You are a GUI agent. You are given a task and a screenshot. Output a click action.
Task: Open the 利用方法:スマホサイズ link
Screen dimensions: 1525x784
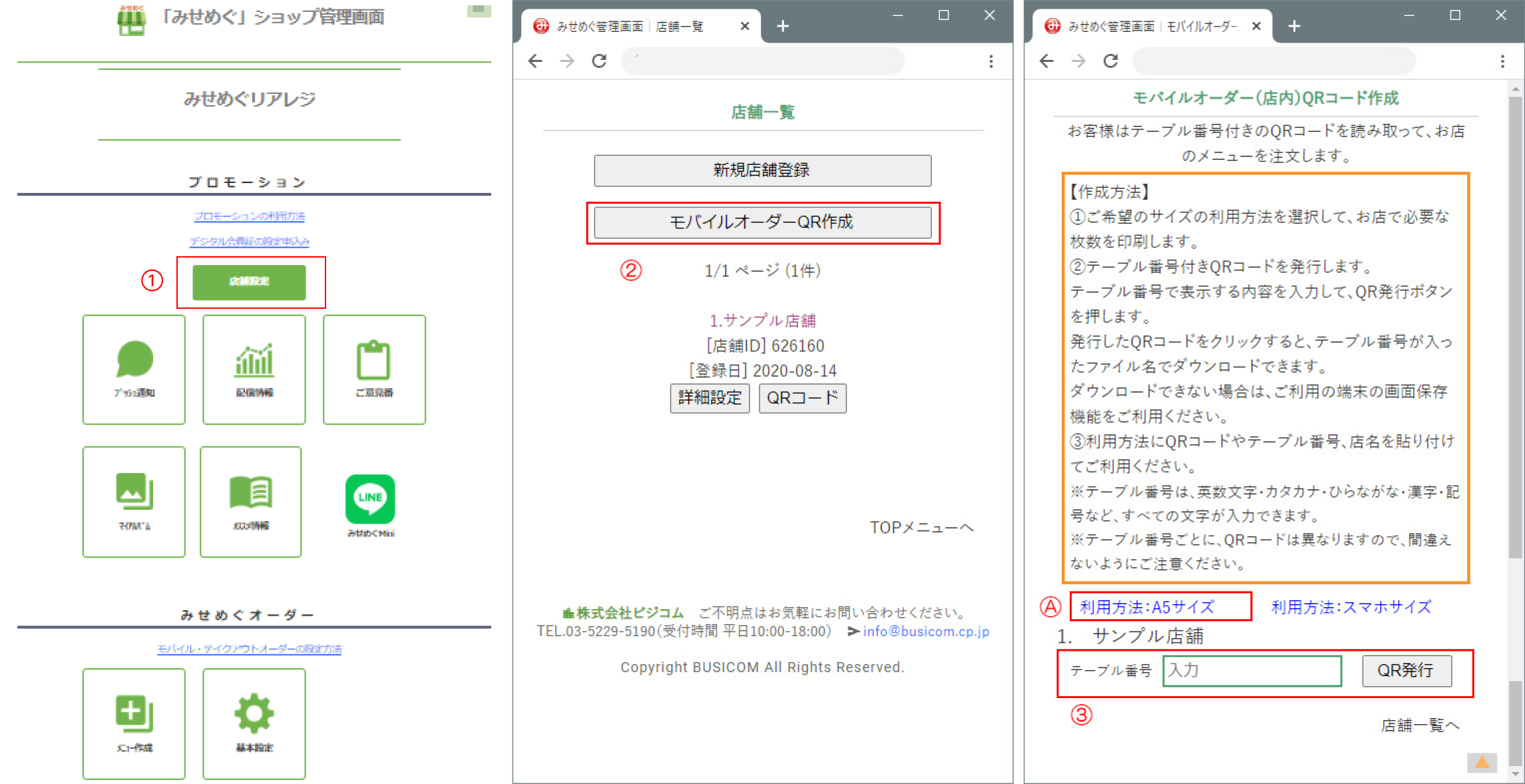tap(1351, 607)
